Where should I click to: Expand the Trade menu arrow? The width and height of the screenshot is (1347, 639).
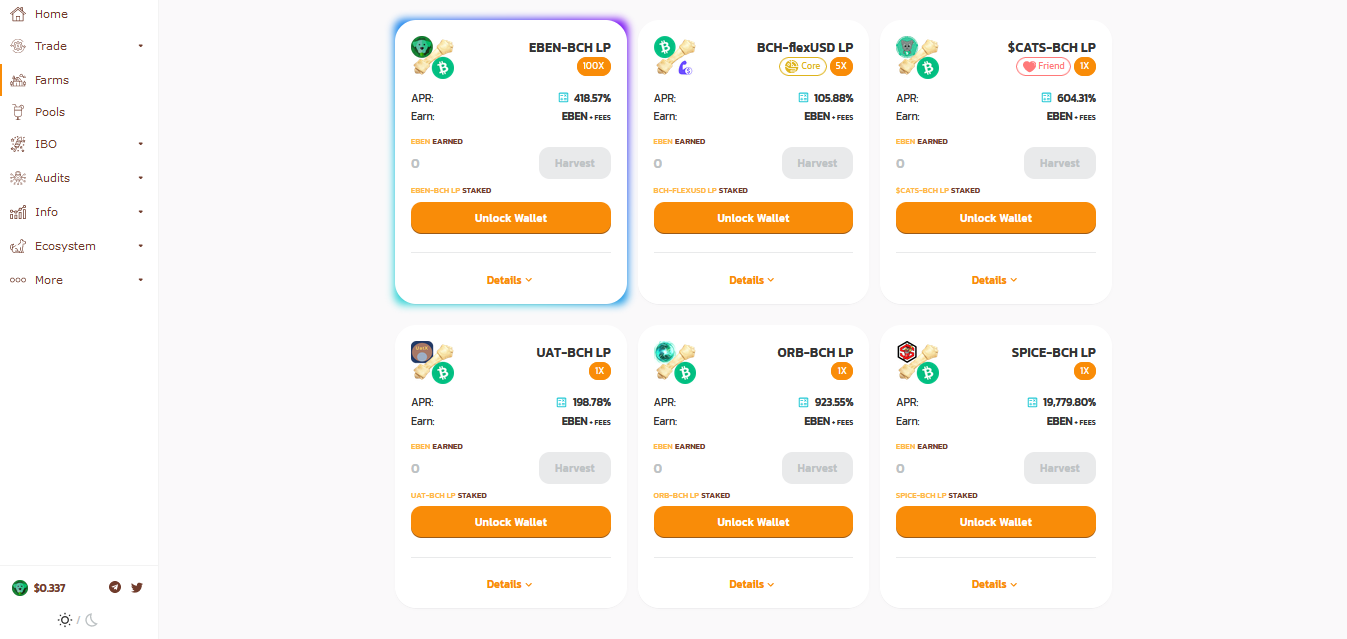(x=141, y=46)
